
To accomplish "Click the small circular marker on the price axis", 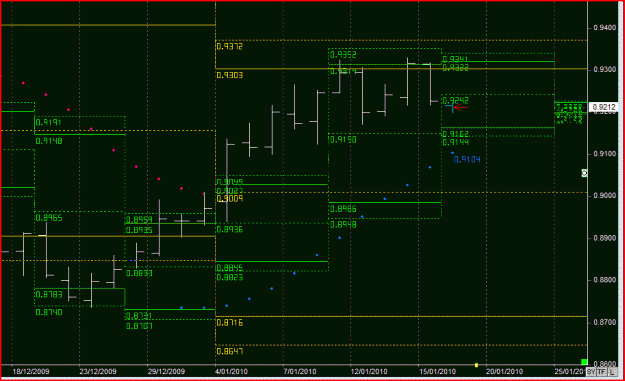I will tap(584, 173).
